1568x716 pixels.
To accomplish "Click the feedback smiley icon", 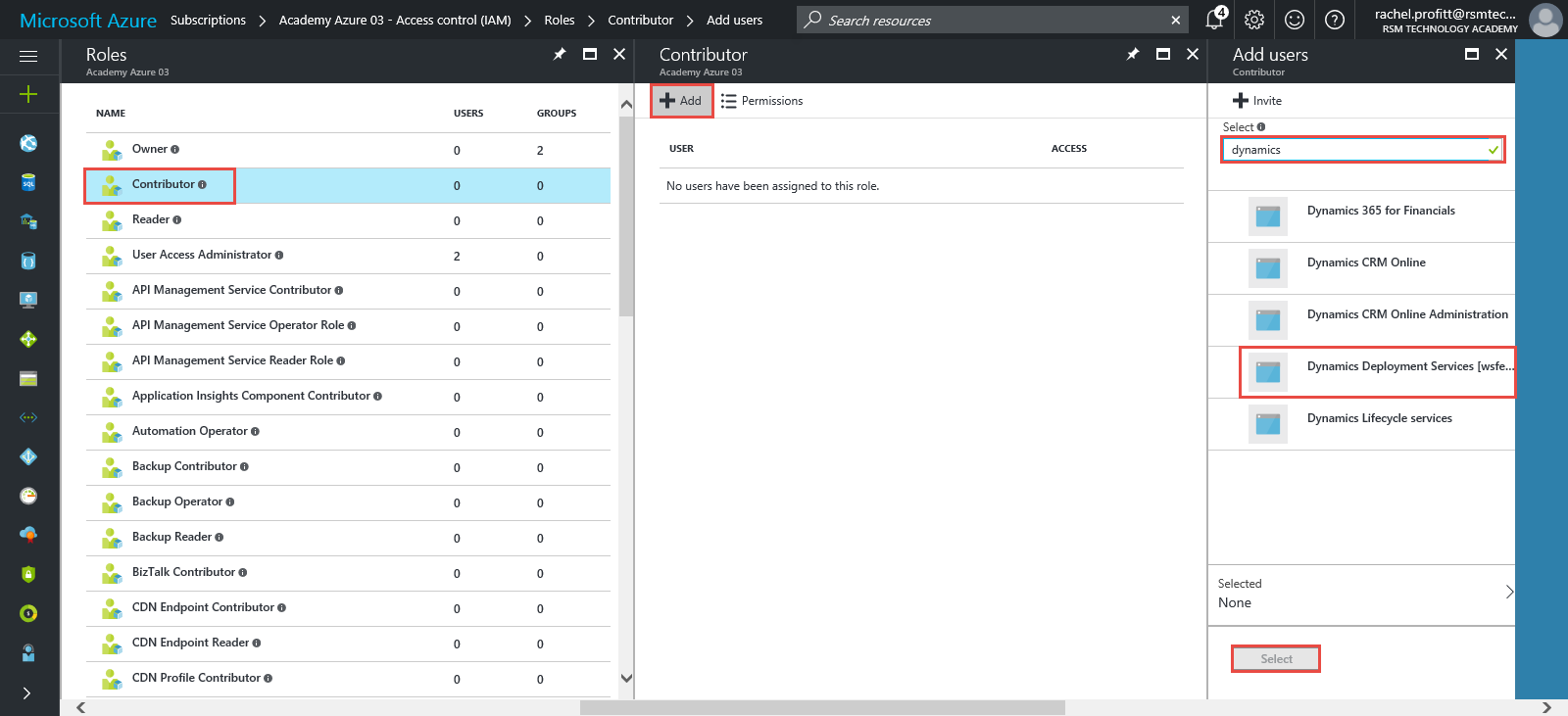I will pos(1295,20).
